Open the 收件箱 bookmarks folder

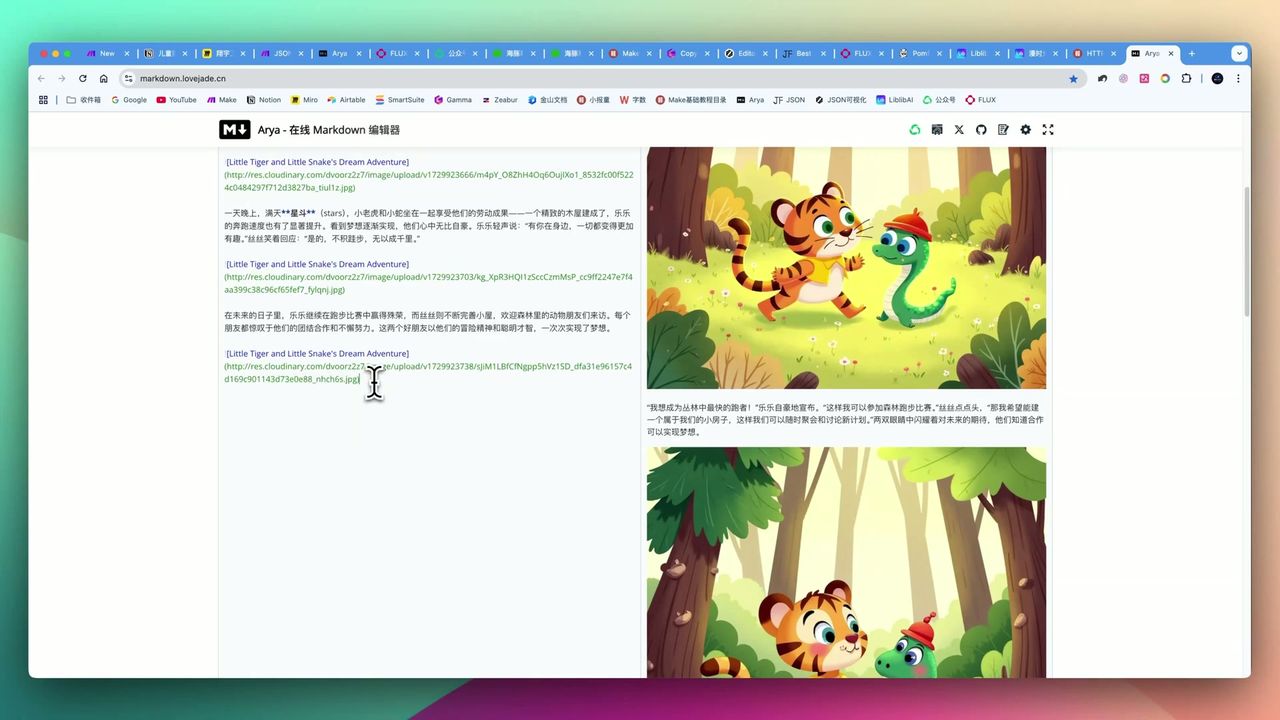(x=84, y=100)
